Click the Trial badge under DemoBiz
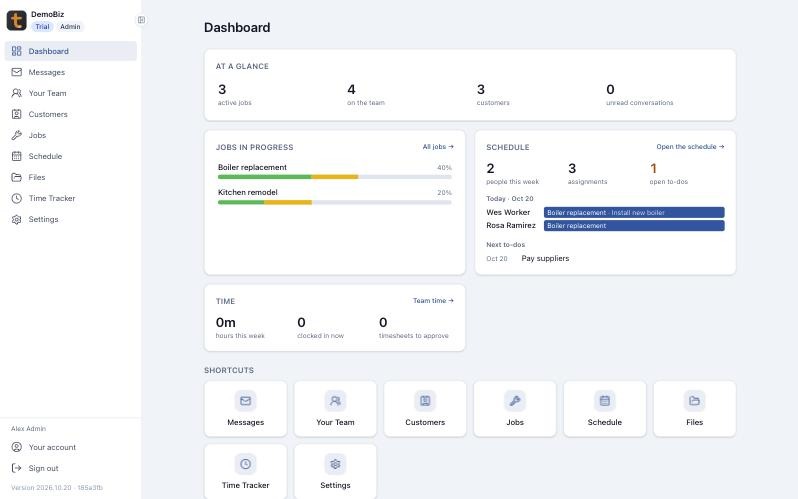The image size is (798, 499). click(42, 26)
